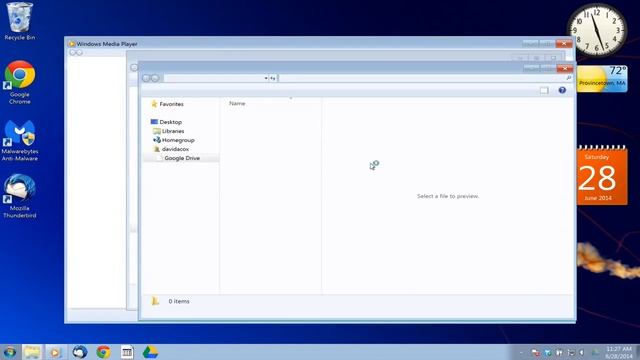This screenshot has height=360, width=640.
Task: Open the Provincetown weather gadget
Action: coord(602,78)
